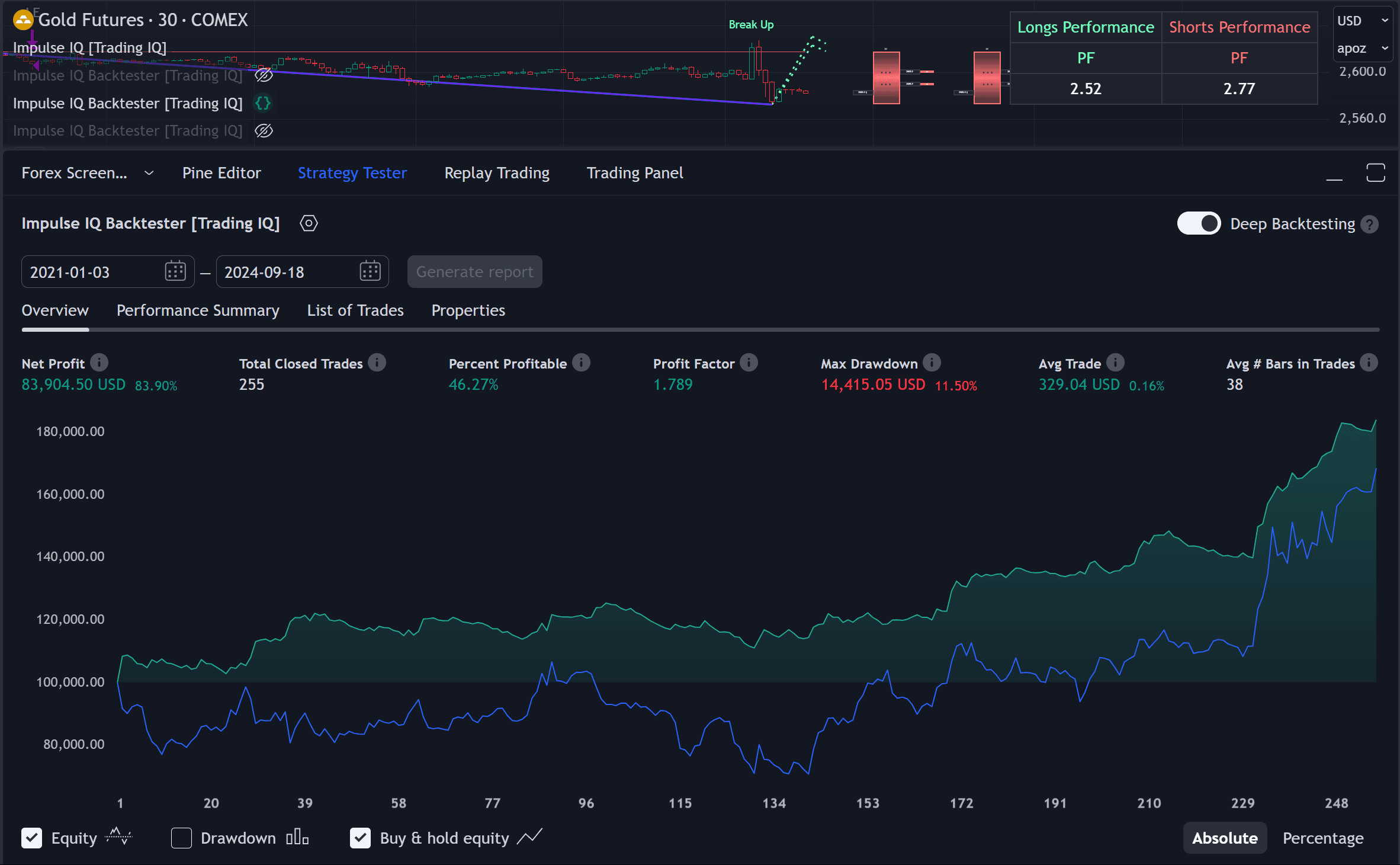The image size is (1400, 865).
Task: Open Properties tab
Action: (468, 310)
